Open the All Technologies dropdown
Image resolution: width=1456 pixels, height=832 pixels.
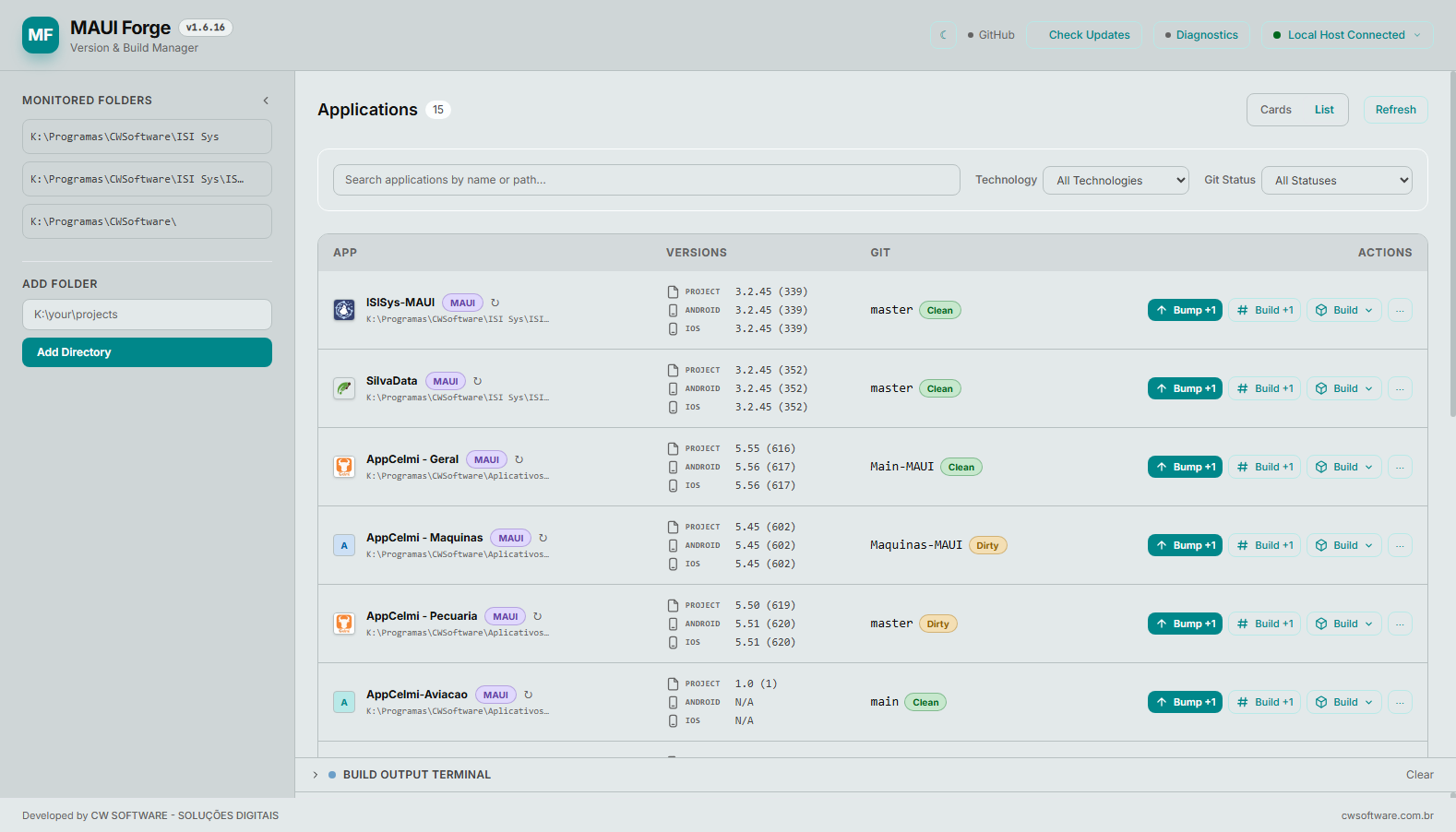1116,180
